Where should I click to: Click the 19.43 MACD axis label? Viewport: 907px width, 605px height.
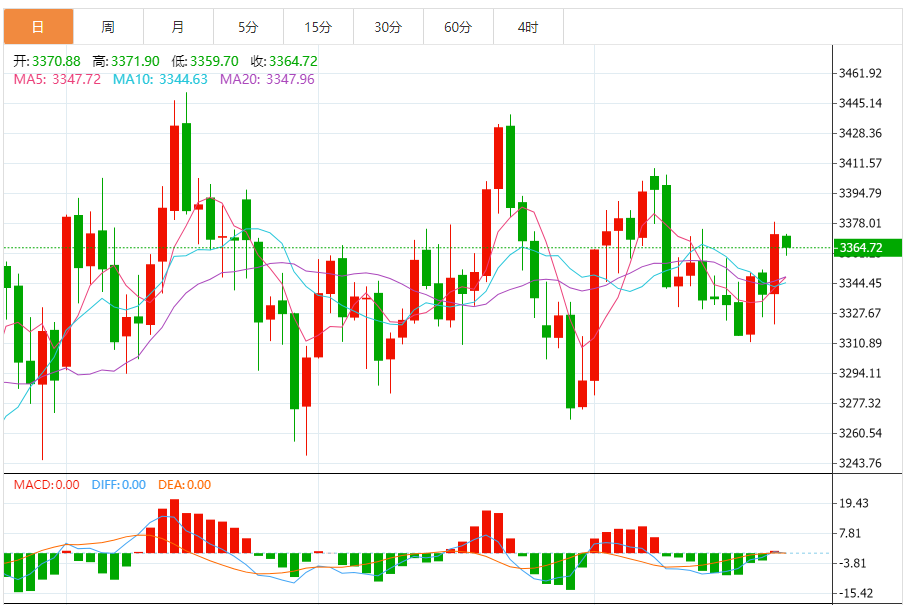click(854, 503)
